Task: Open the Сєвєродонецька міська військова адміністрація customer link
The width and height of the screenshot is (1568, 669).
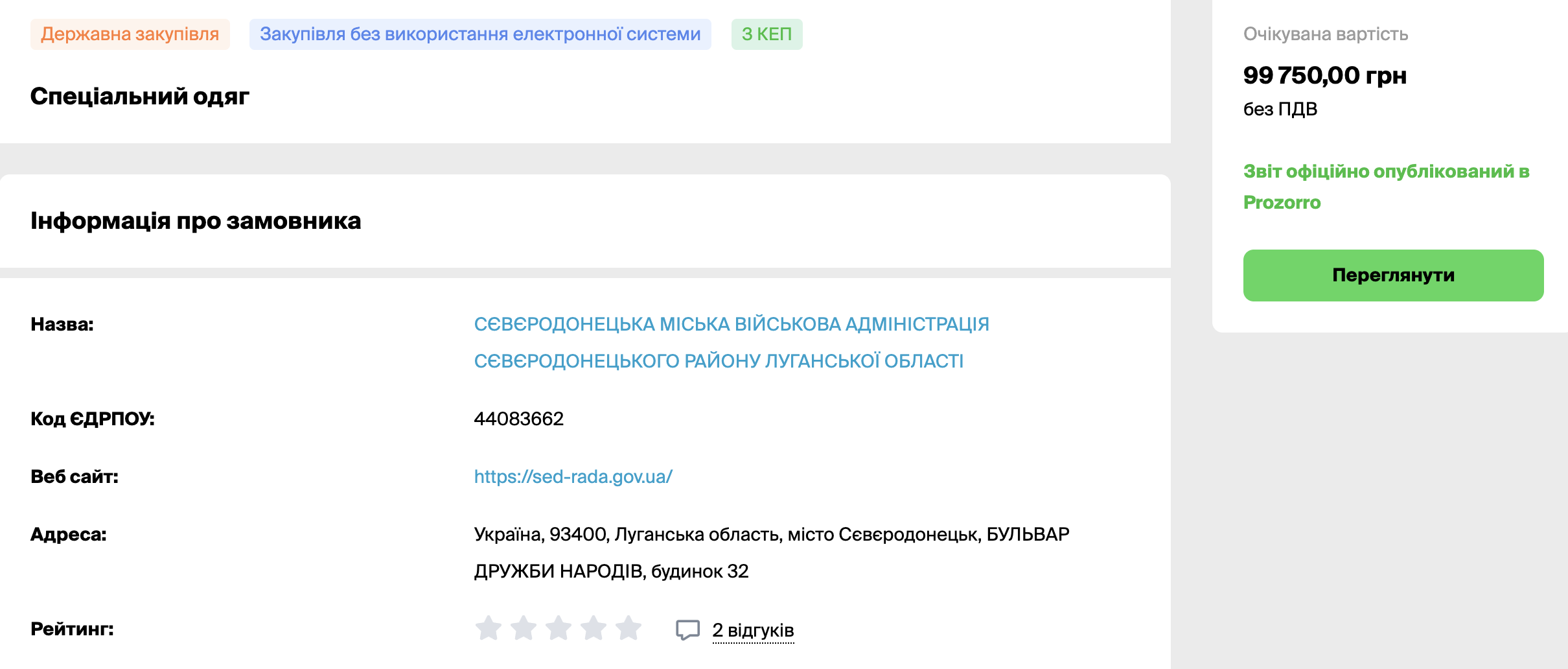Action: point(732,342)
